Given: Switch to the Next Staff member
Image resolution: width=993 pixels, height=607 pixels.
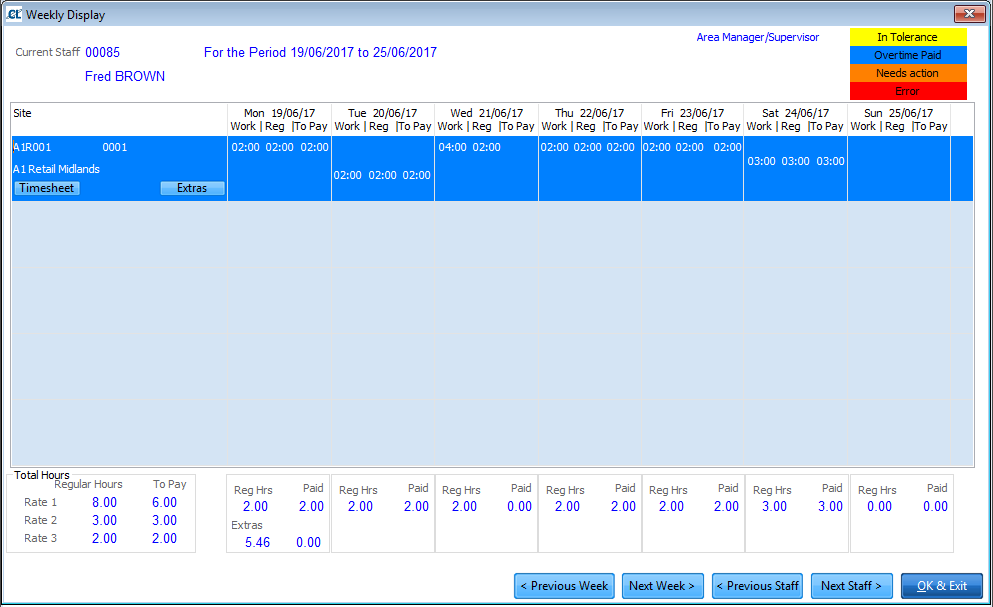Looking at the screenshot, I should [x=851, y=585].
